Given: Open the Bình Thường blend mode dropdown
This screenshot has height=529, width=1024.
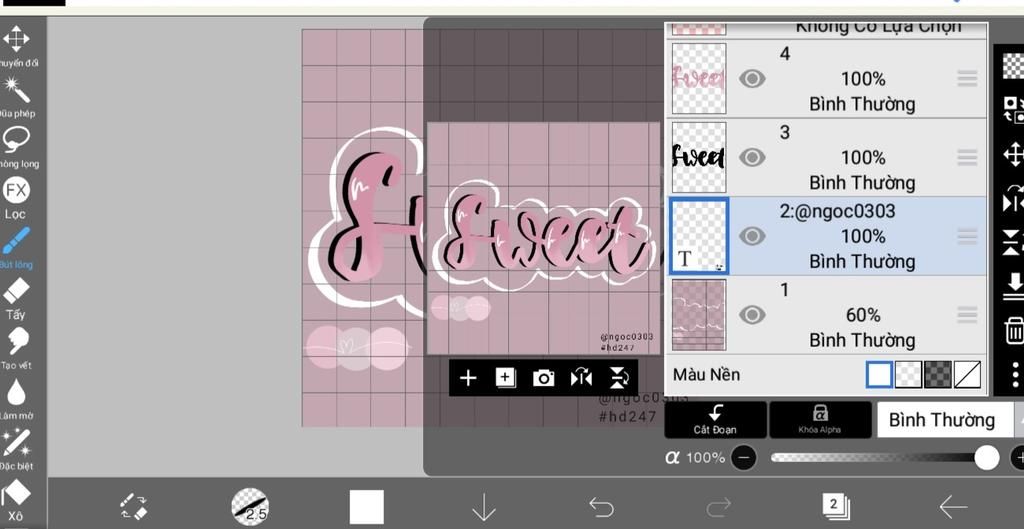Looking at the screenshot, I should pos(948,419).
